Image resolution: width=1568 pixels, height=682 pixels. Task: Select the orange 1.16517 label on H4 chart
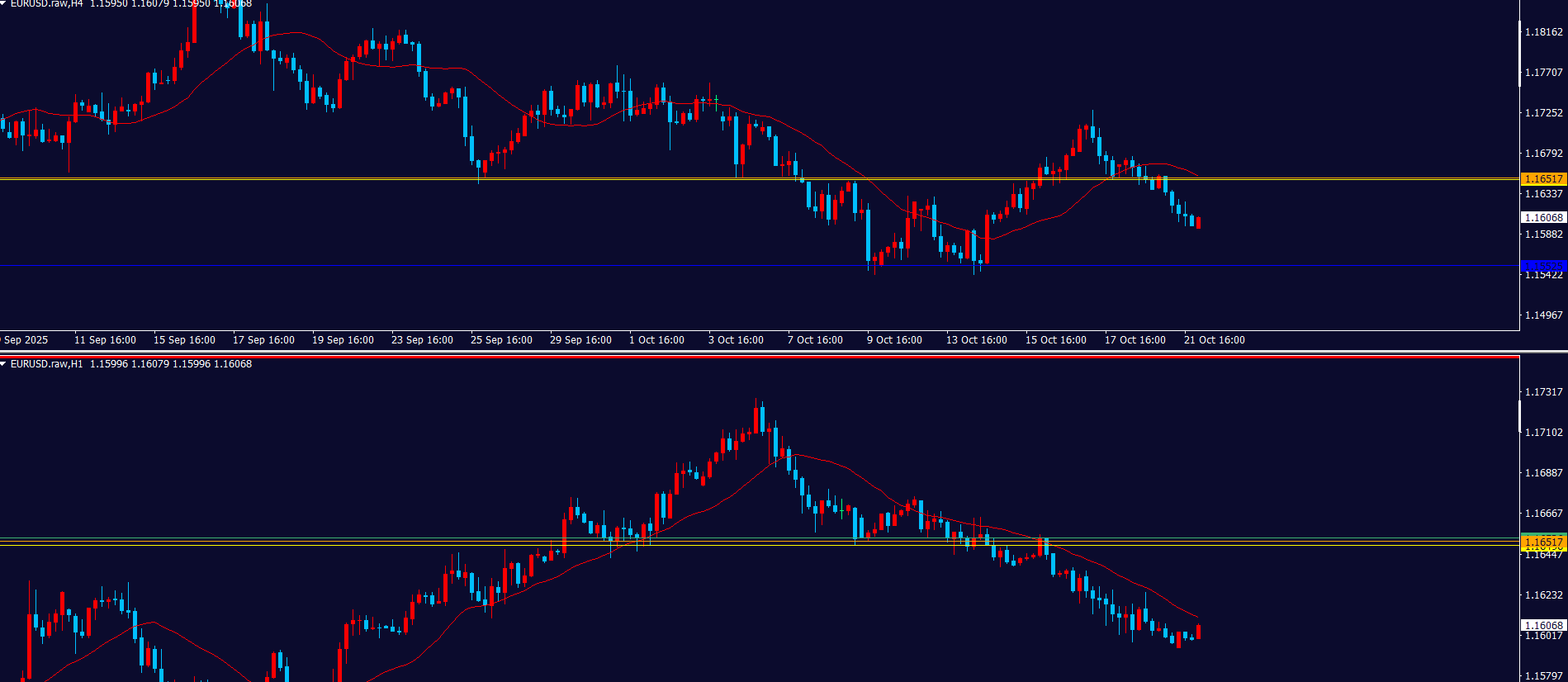[1542, 179]
